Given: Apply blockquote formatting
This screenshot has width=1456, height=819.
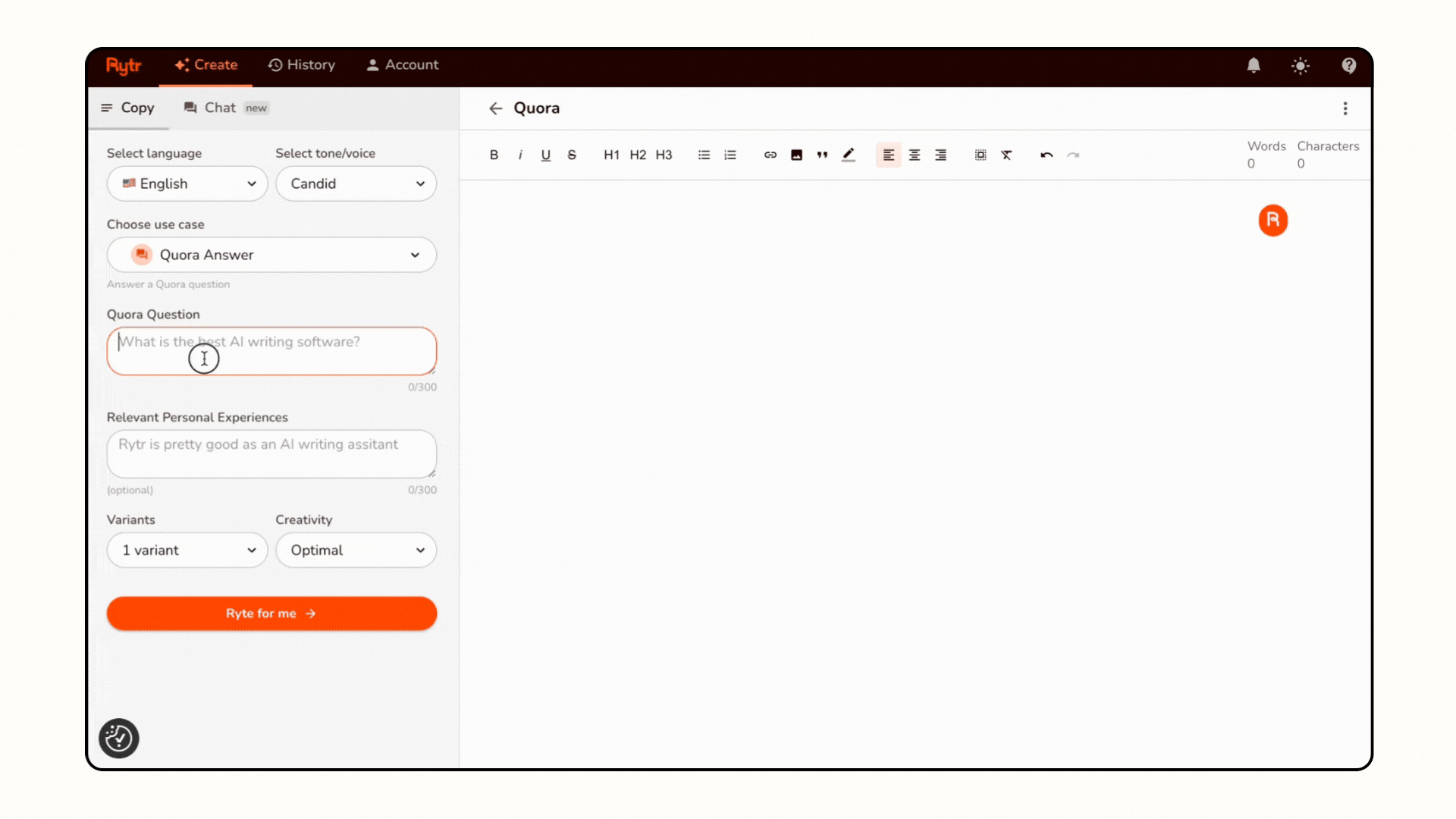Looking at the screenshot, I should click(x=822, y=155).
